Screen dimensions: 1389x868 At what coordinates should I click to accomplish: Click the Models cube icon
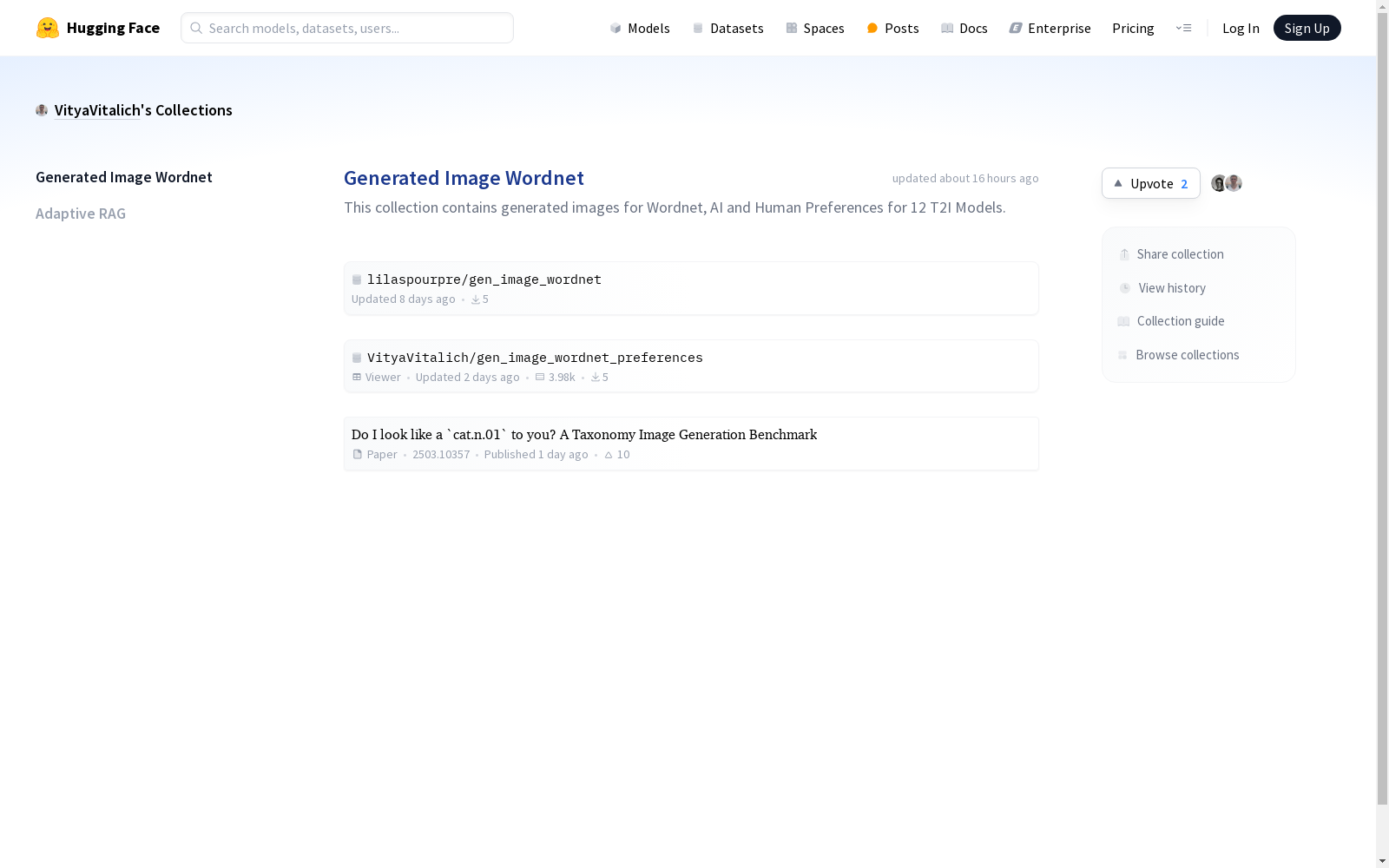click(x=616, y=28)
